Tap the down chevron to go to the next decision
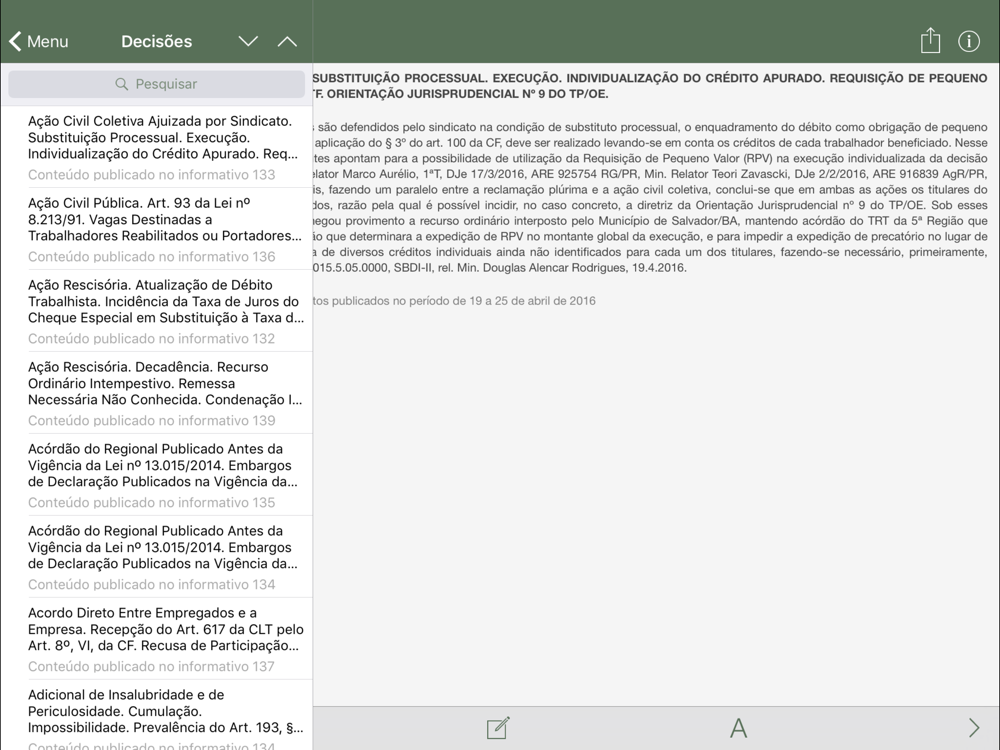This screenshot has height=750, width=1000. coord(248,41)
